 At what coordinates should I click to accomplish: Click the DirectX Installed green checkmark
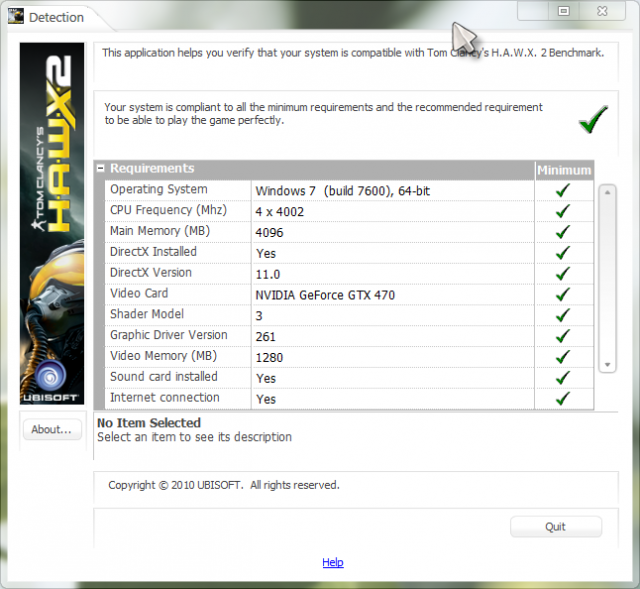click(563, 252)
